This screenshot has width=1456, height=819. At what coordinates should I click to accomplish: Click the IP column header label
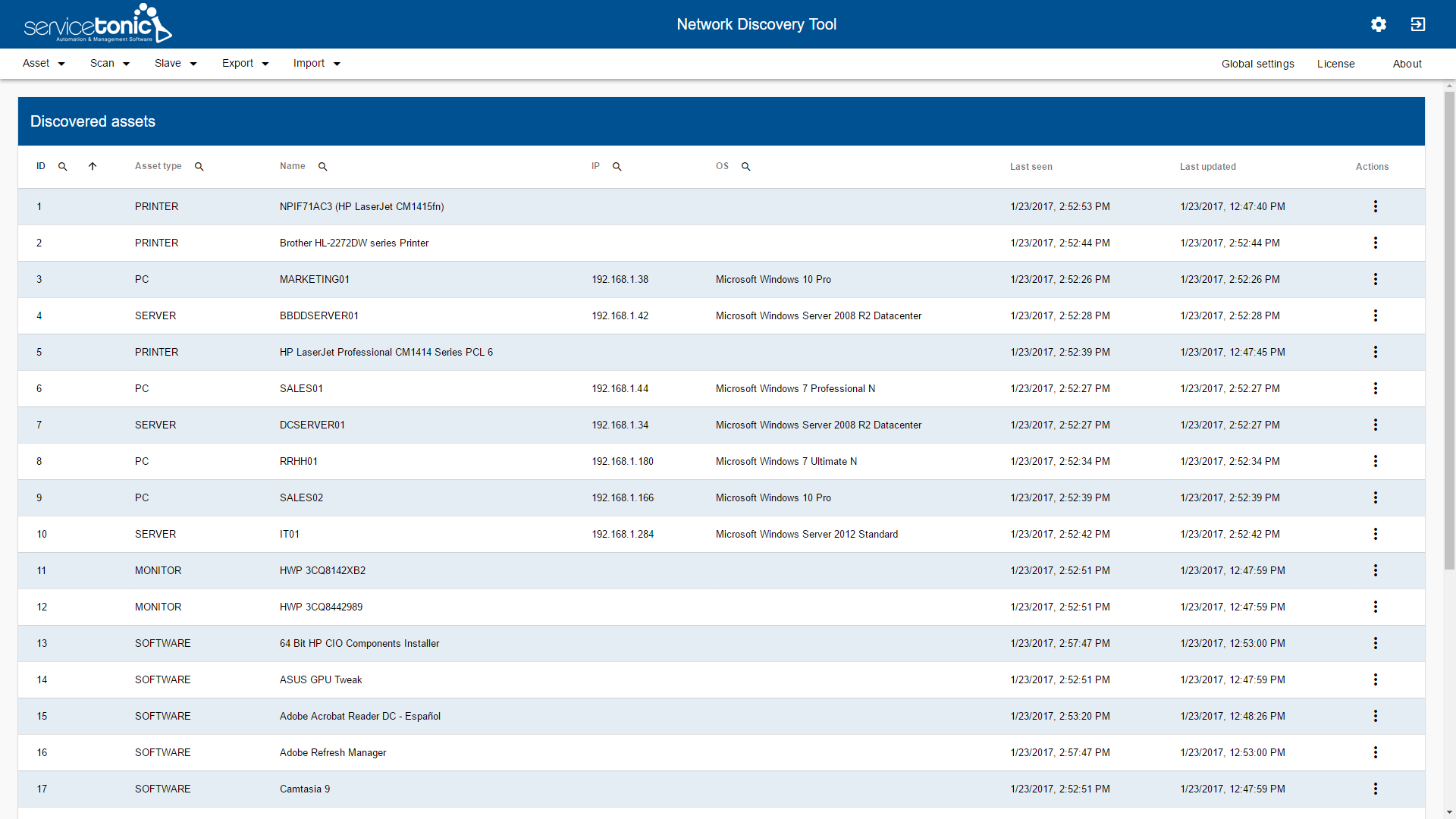595,166
